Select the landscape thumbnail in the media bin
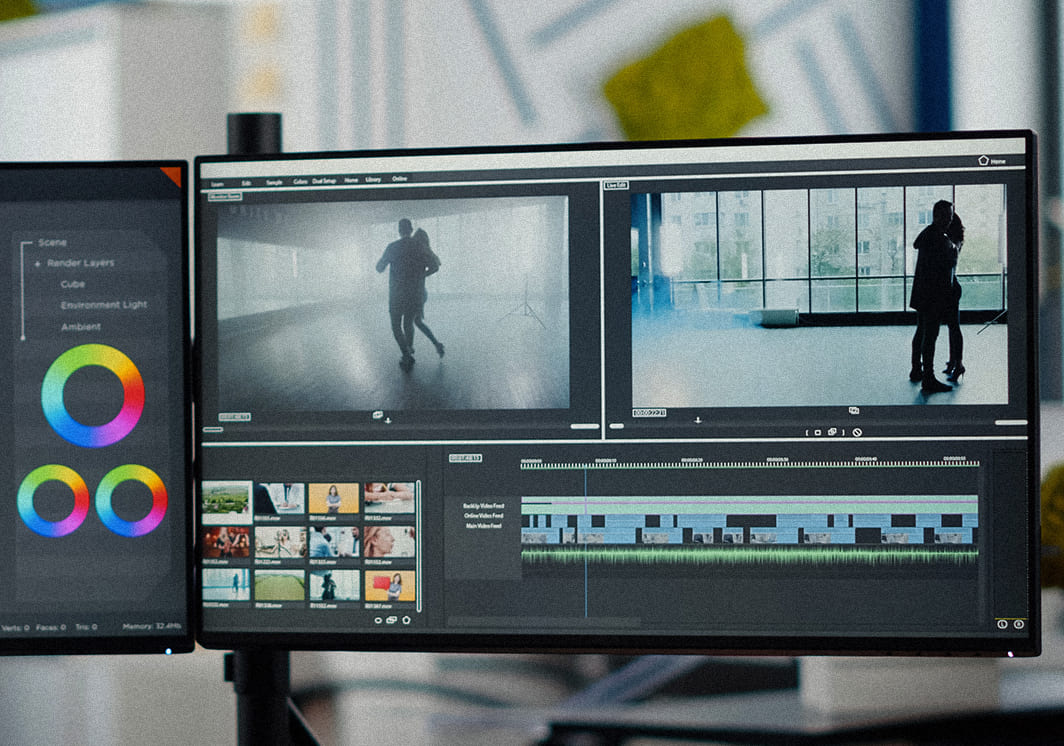Image resolution: width=1064 pixels, height=746 pixels. coord(226,497)
